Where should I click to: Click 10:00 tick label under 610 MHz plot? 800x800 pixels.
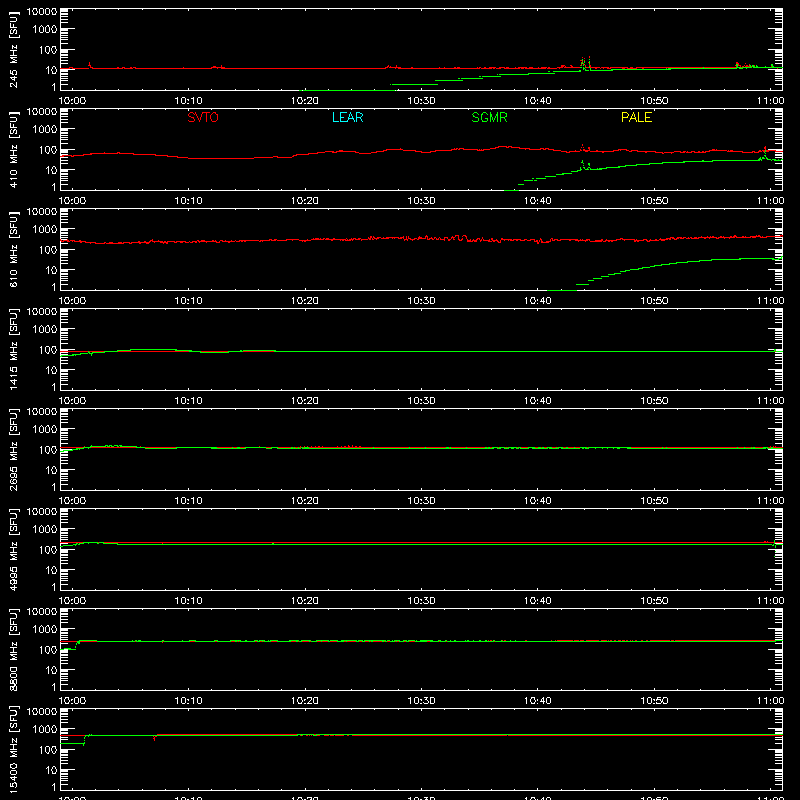pyautogui.click(x=72, y=301)
